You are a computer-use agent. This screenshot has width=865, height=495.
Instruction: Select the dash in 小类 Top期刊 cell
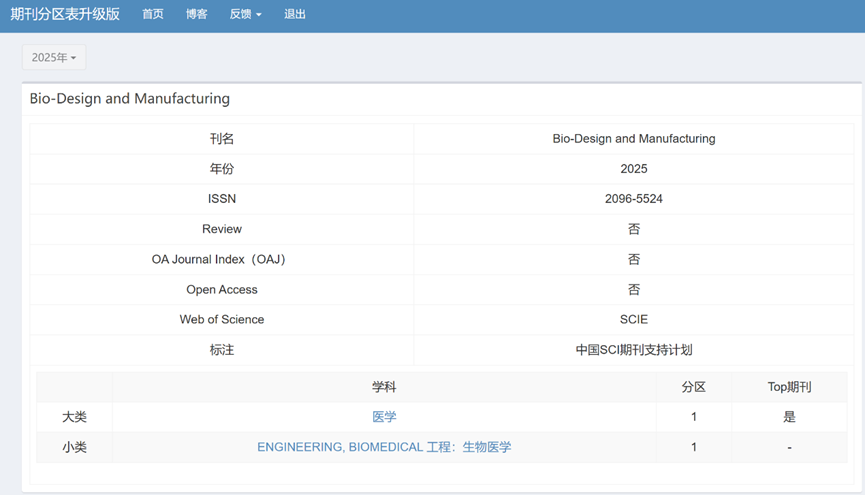point(789,448)
